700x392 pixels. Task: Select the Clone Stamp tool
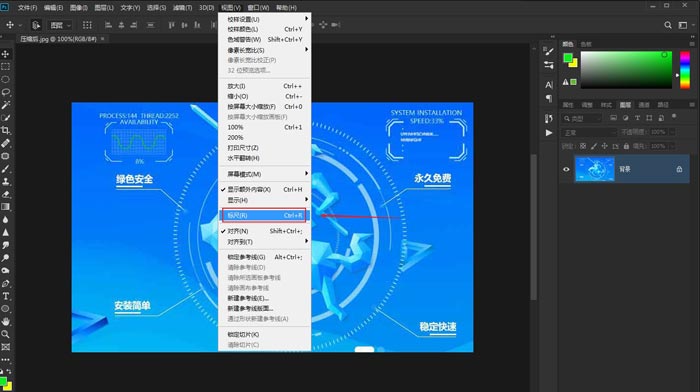5,181
